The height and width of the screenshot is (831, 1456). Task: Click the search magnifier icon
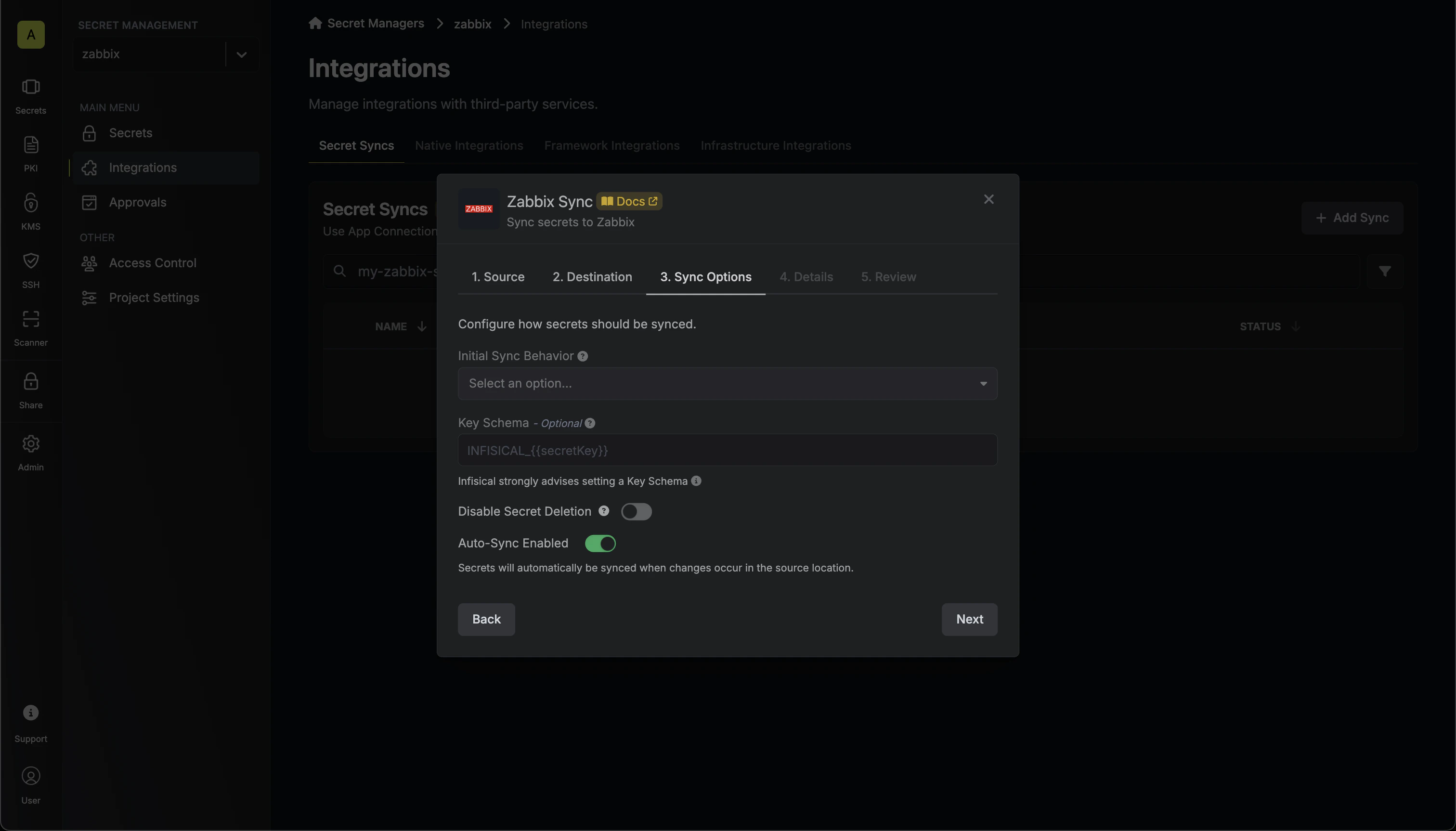click(339, 271)
